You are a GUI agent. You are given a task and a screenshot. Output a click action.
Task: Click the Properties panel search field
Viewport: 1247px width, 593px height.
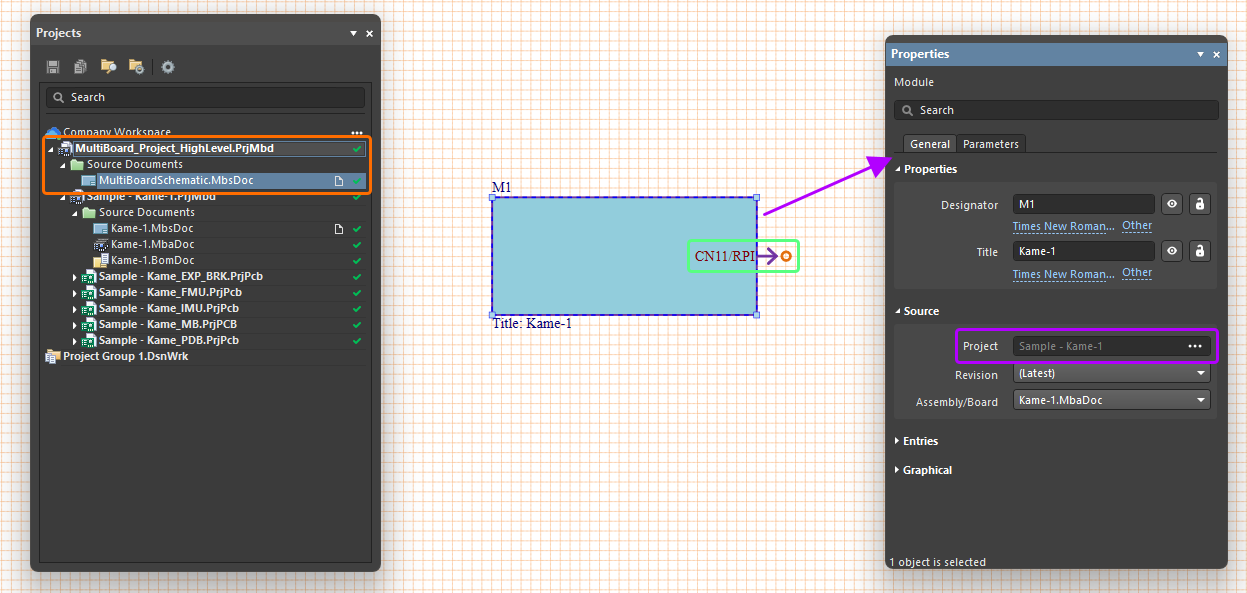(x=1056, y=110)
